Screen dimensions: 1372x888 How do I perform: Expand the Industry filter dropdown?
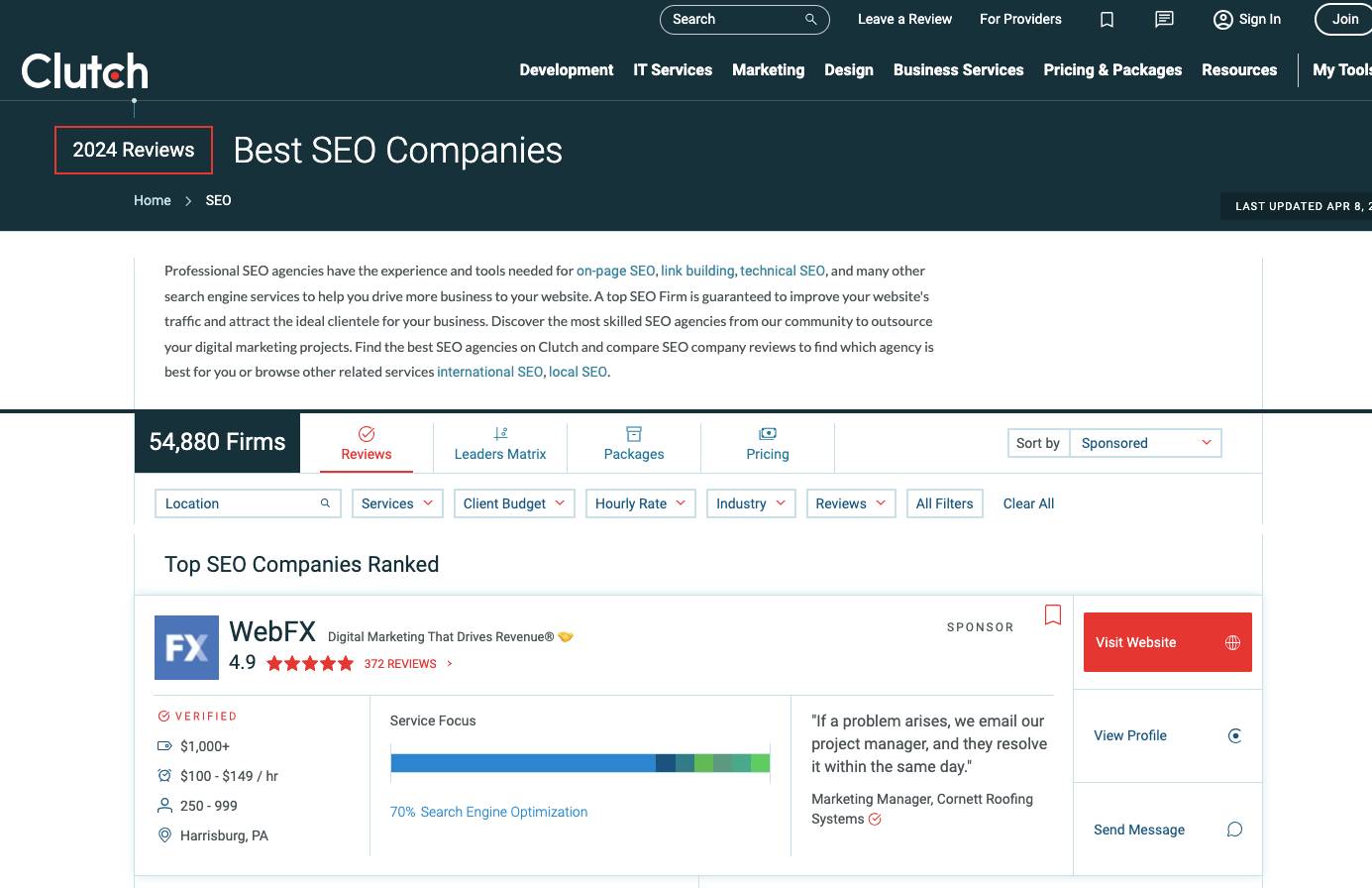(751, 503)
